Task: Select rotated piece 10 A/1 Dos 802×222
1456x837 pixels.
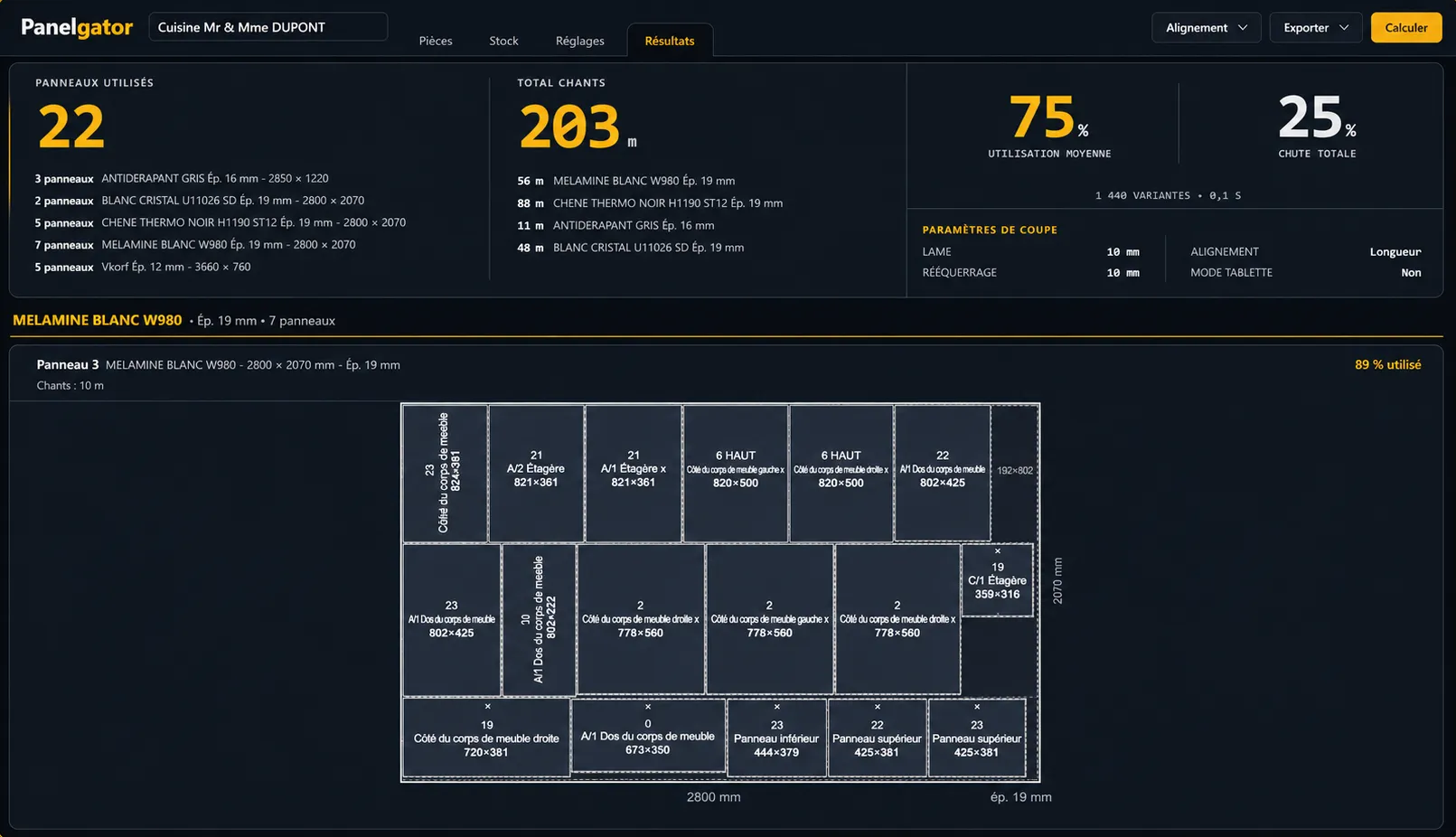Action: pyautogui.click(x=539, y=619)
